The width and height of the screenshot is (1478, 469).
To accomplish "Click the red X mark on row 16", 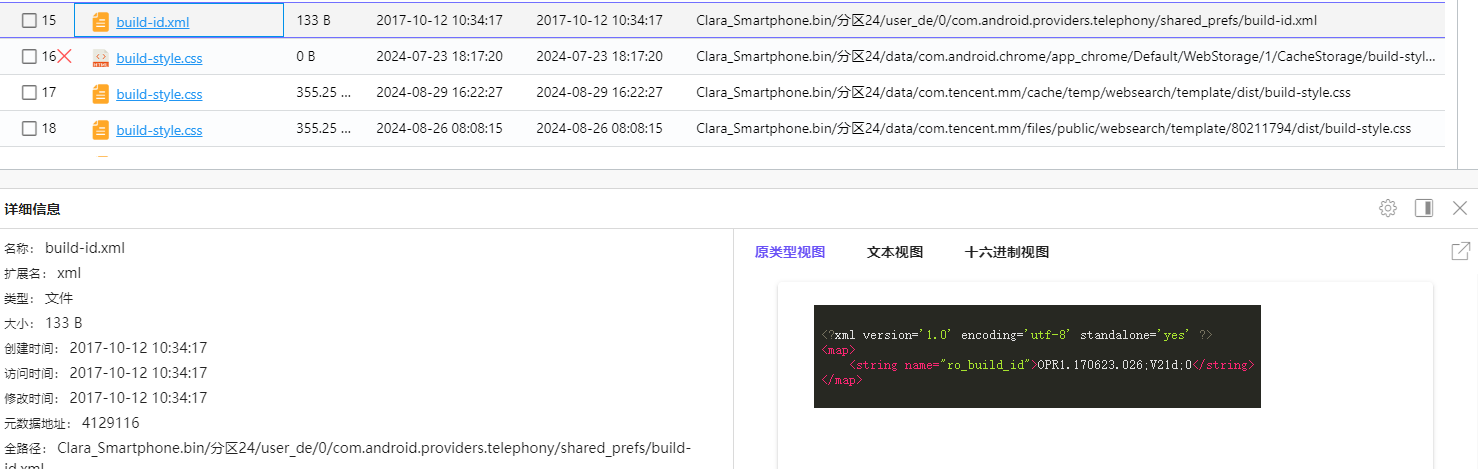I will (65, 56).
